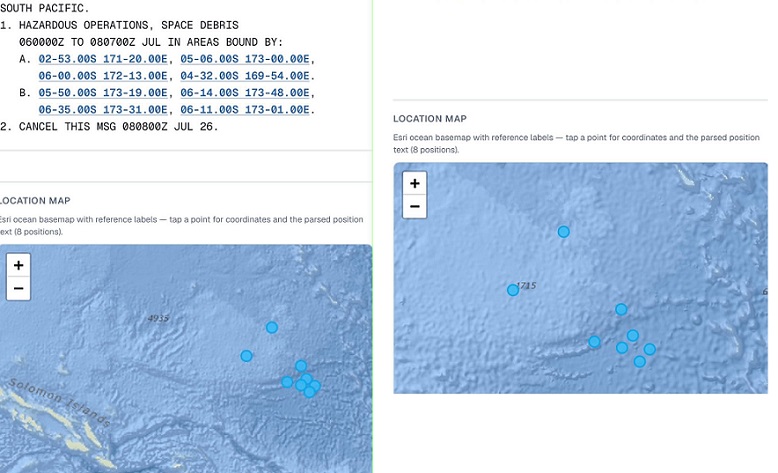
Task: Open coordinate link 04-32.00S 169-54.00E
Action: pos(245,76)
